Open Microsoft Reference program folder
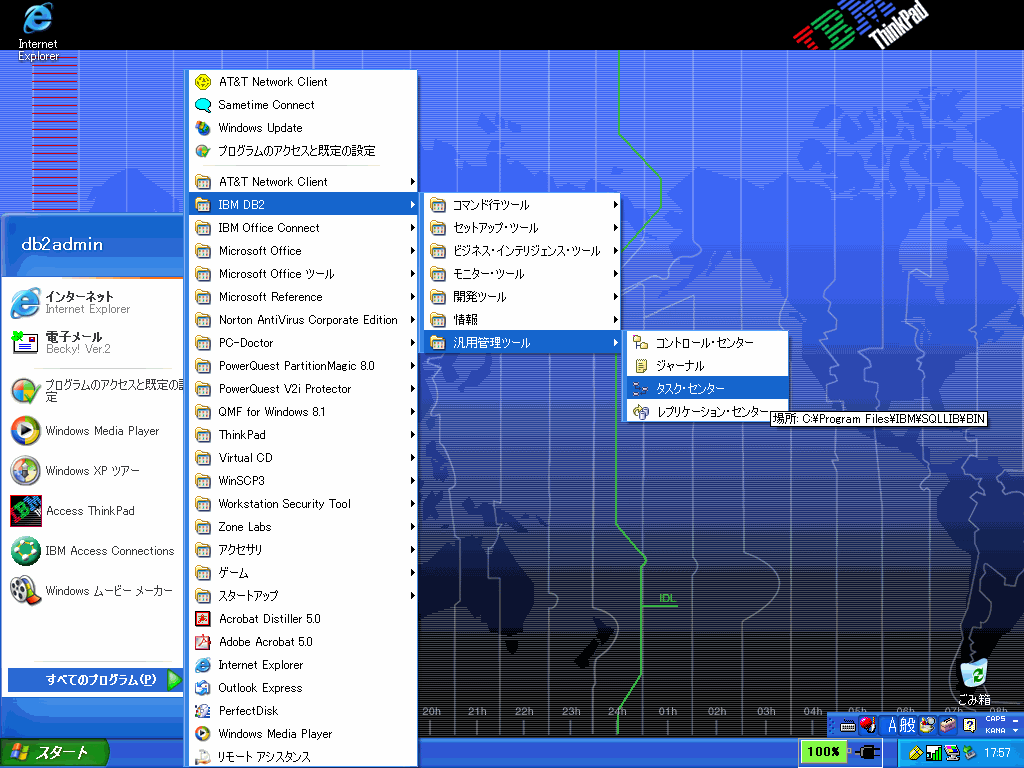This screenshot has height=768, width=1024. (303, 297)
